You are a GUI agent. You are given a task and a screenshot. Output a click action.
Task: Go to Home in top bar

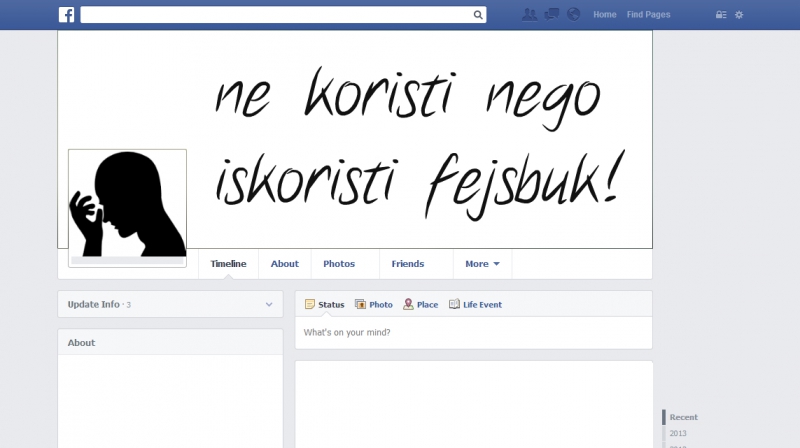click(x=605, y=15)
